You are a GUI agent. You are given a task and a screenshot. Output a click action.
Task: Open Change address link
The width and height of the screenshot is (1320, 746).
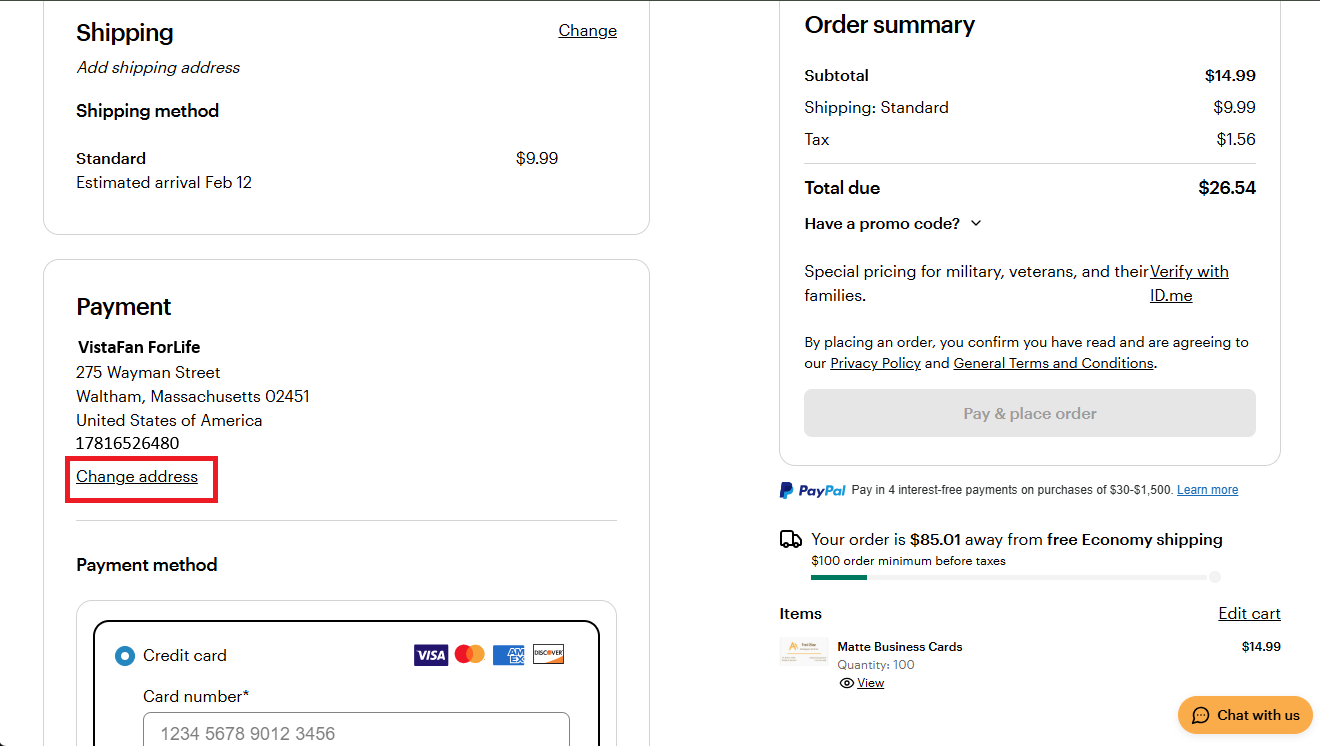[137, 477]
